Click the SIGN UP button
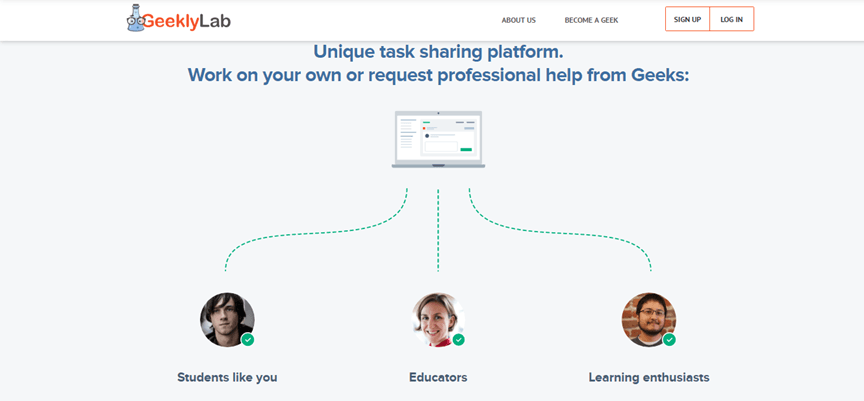 [x=687, y=19]
